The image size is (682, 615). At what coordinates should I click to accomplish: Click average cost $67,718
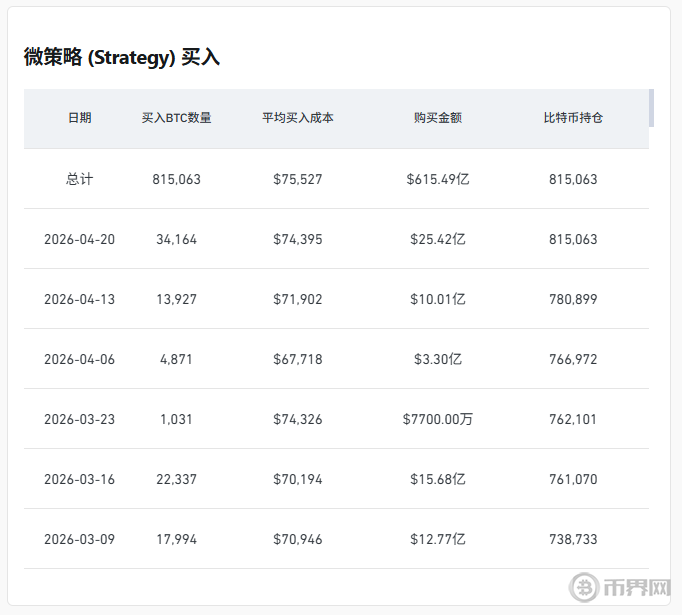[x=298, y=359]
